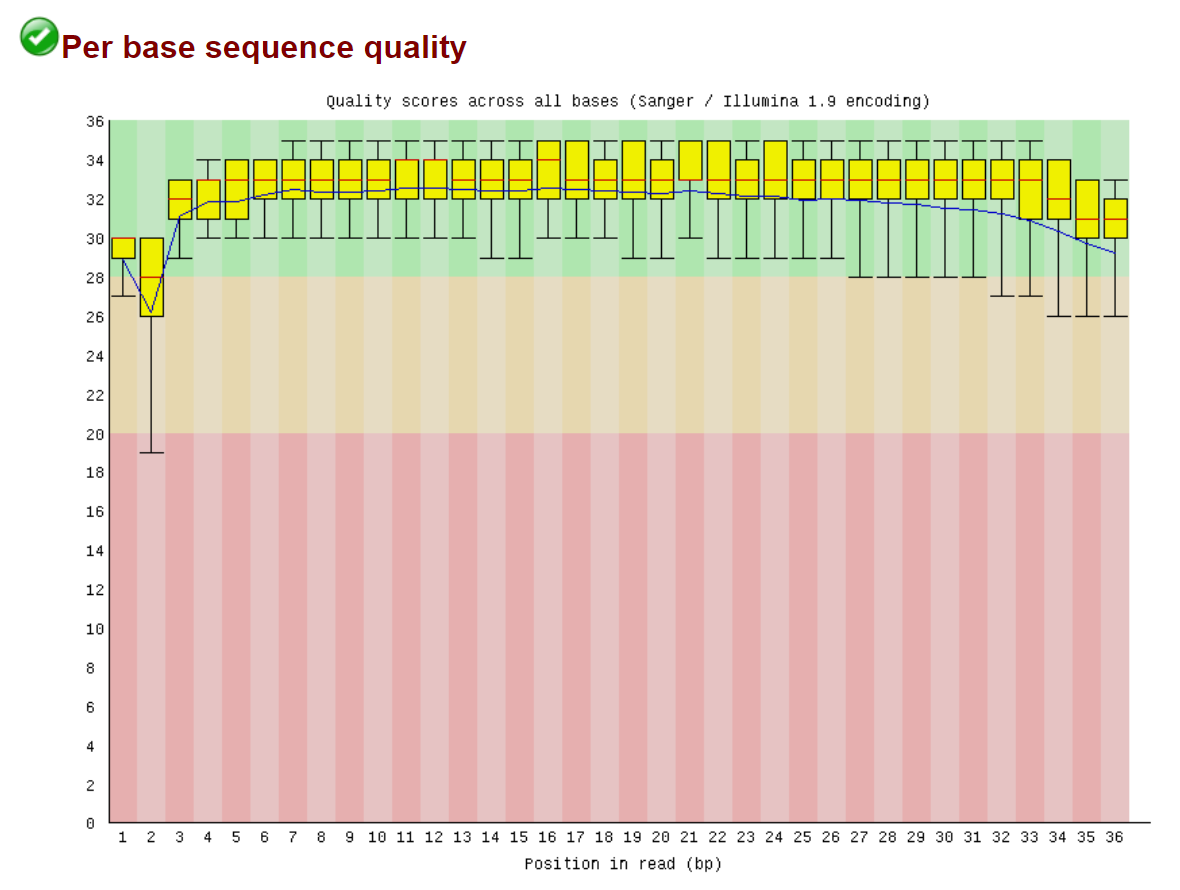The image size is (1180, 890).
Task: Click the x-axis position label 30
Action: coord(944,837)
